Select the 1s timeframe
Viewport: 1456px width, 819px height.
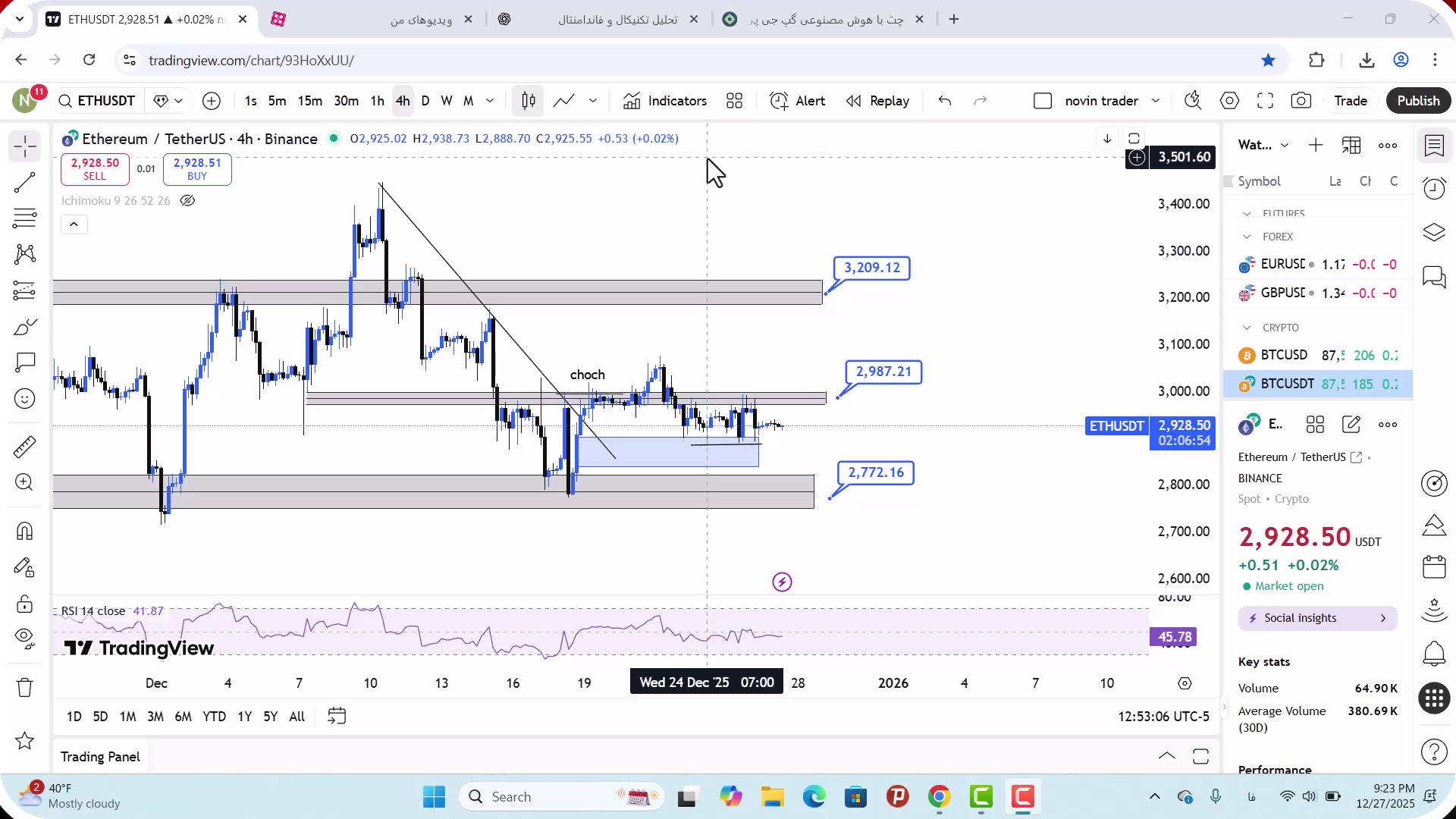coord(251,101)
